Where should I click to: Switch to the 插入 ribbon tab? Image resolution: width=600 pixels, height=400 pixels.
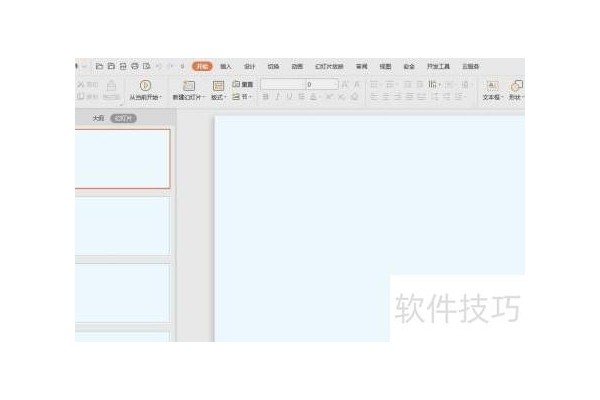point(226,66)
